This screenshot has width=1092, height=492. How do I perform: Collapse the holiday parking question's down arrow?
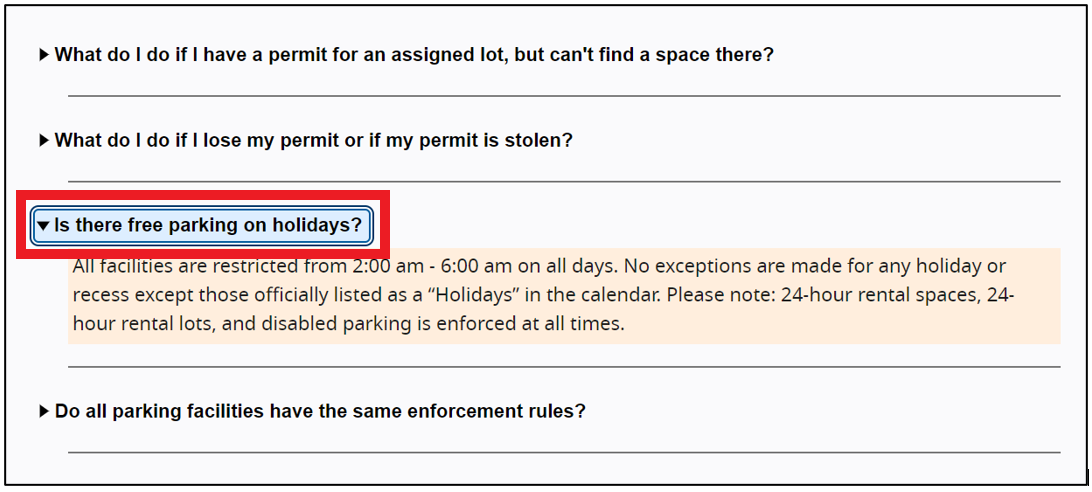pyautogui.click(x=43, y=227)
